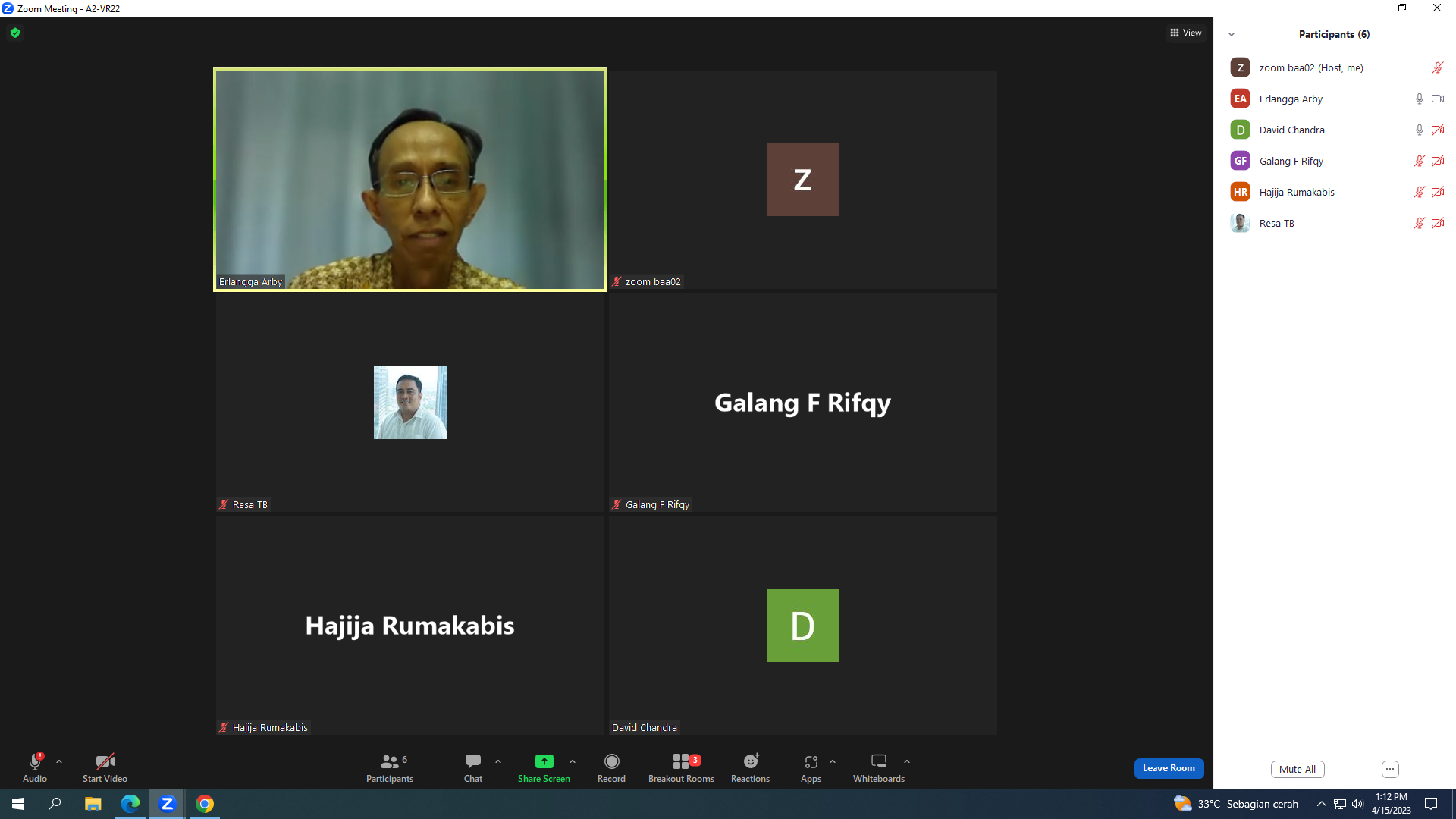Select Galang F Rifqy's video tile
The width and height of the screenshot is (1456, 819).
tap(803, 403)
